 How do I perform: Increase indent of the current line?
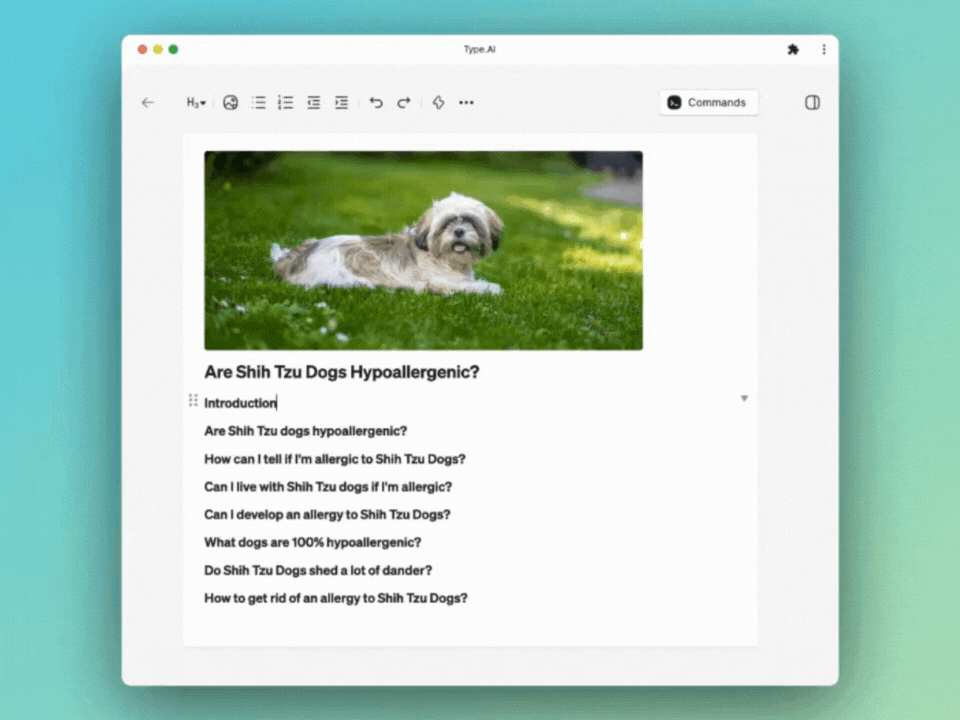coord(342,103)
